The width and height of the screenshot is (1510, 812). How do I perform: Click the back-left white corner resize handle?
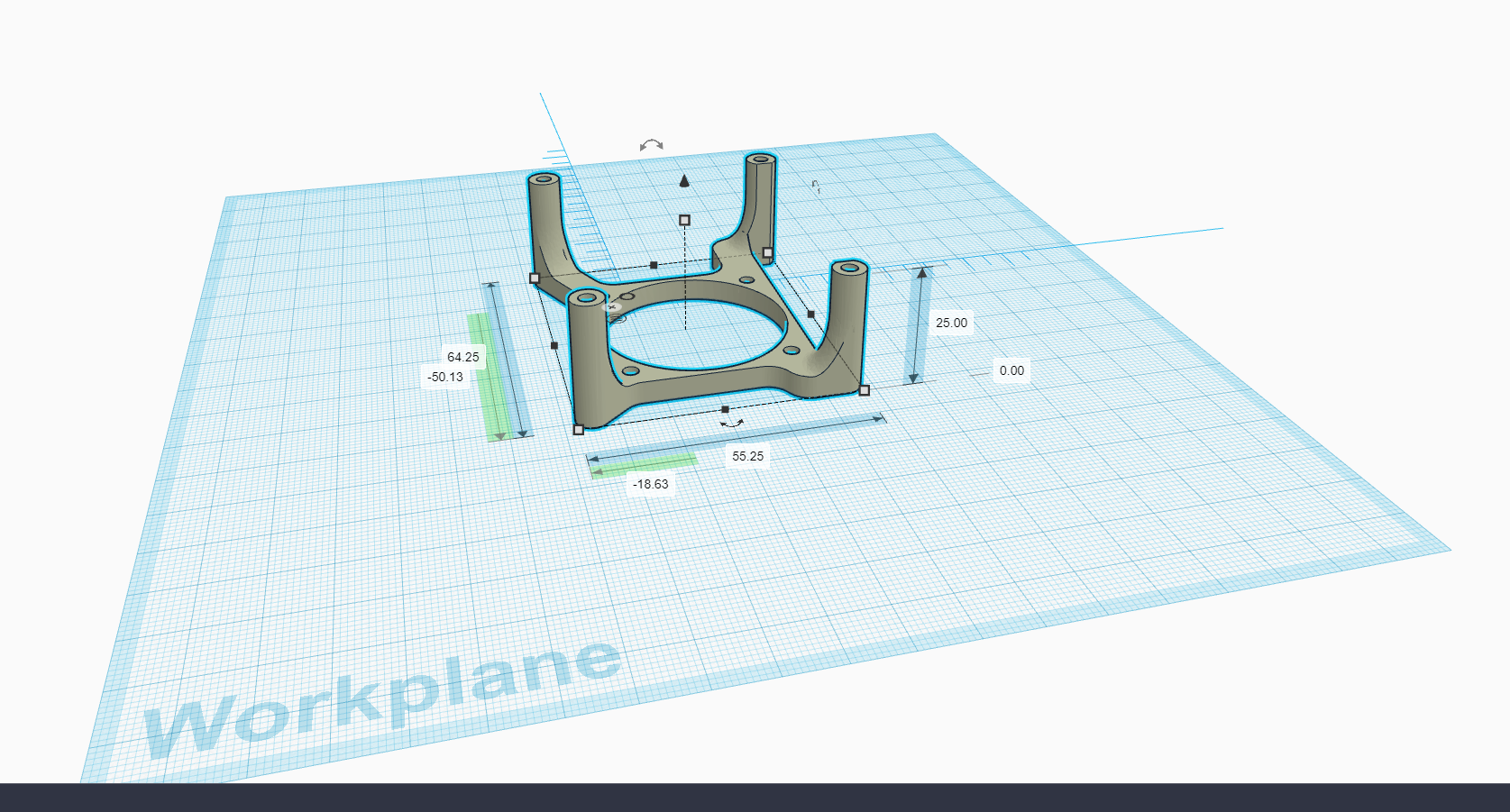pos(535,278)
